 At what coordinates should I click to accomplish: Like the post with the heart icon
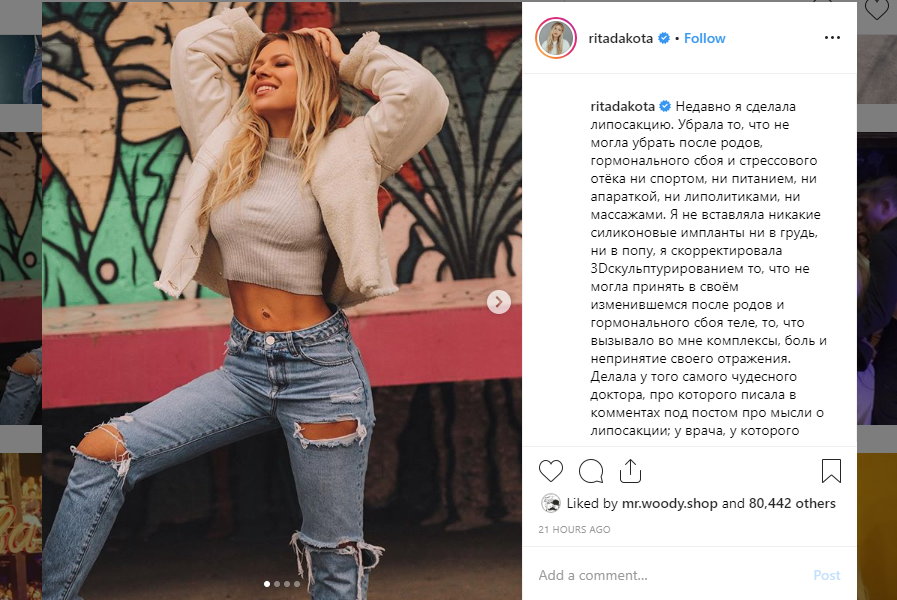pyautogui.click(x=551, y=471)
